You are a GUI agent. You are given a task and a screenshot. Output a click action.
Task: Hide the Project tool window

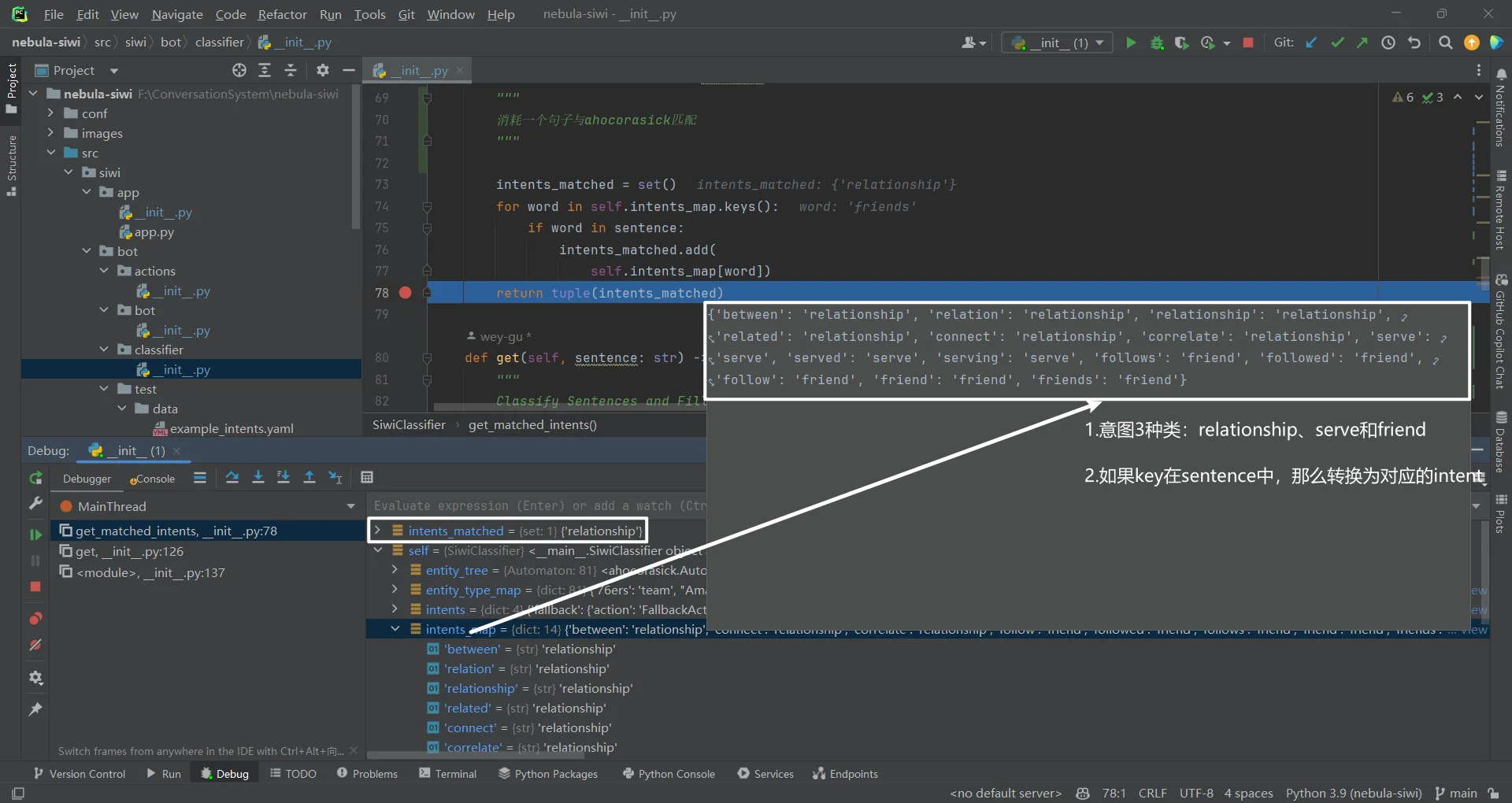pyautogui.click(x=349, y=70)
